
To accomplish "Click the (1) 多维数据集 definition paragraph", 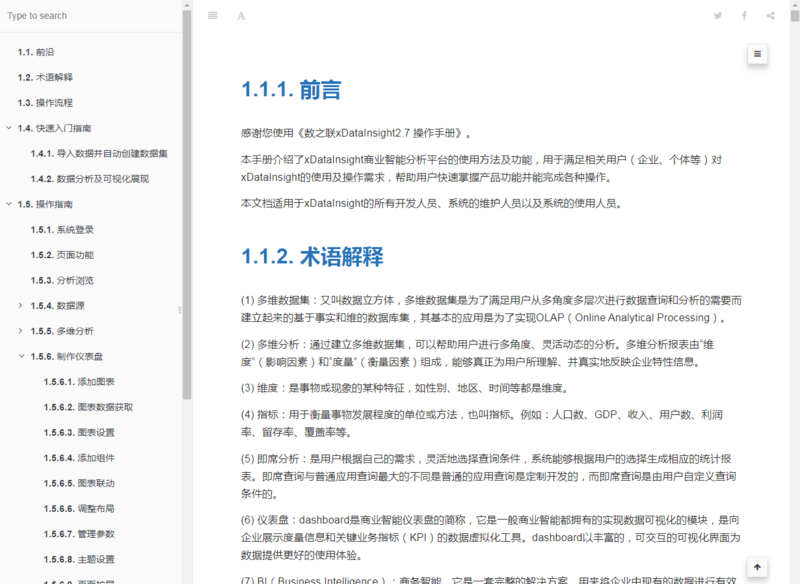I will pos(491,309).
